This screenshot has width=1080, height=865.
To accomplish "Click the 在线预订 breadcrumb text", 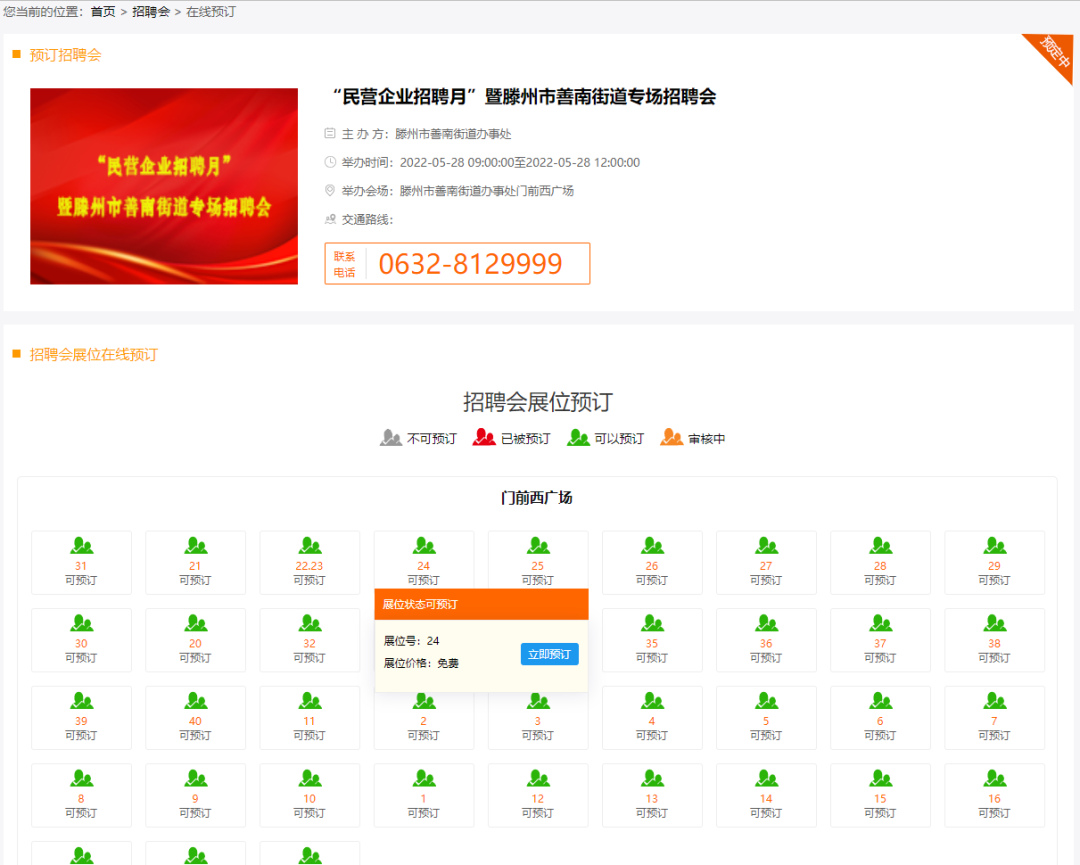I will click(x=211, y=12).
